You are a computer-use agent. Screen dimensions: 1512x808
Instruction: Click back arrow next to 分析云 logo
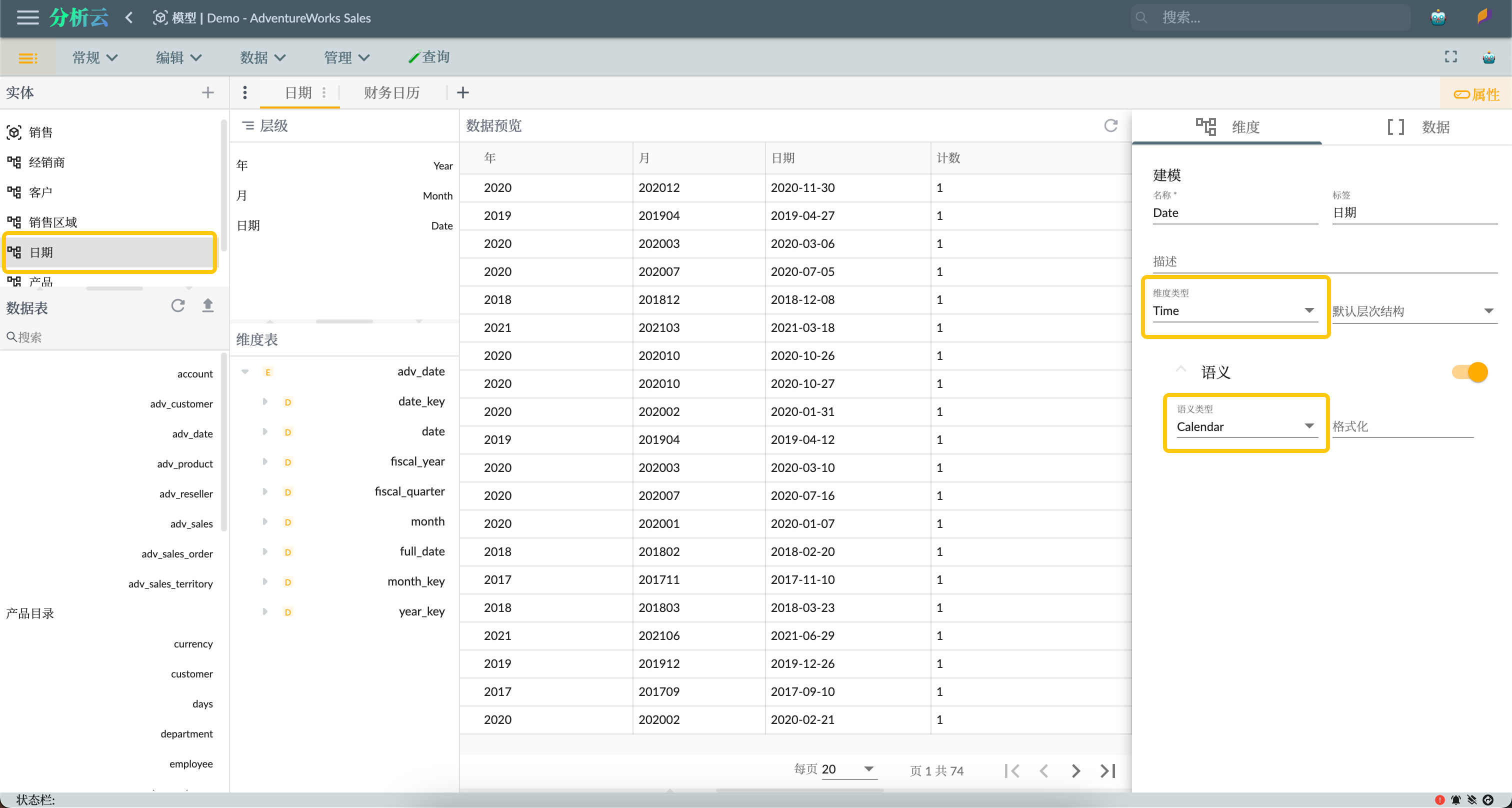(x=129, y=17)
